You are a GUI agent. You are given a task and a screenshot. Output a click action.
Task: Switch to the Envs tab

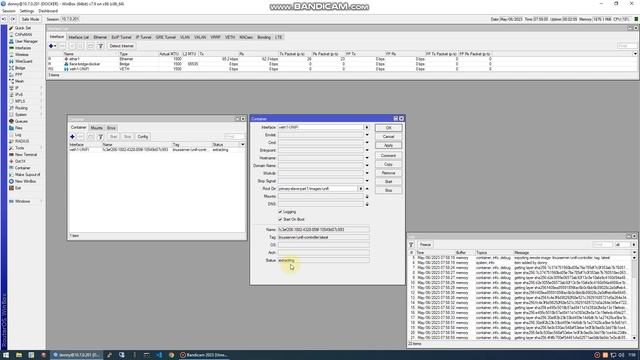pos(111,128)
